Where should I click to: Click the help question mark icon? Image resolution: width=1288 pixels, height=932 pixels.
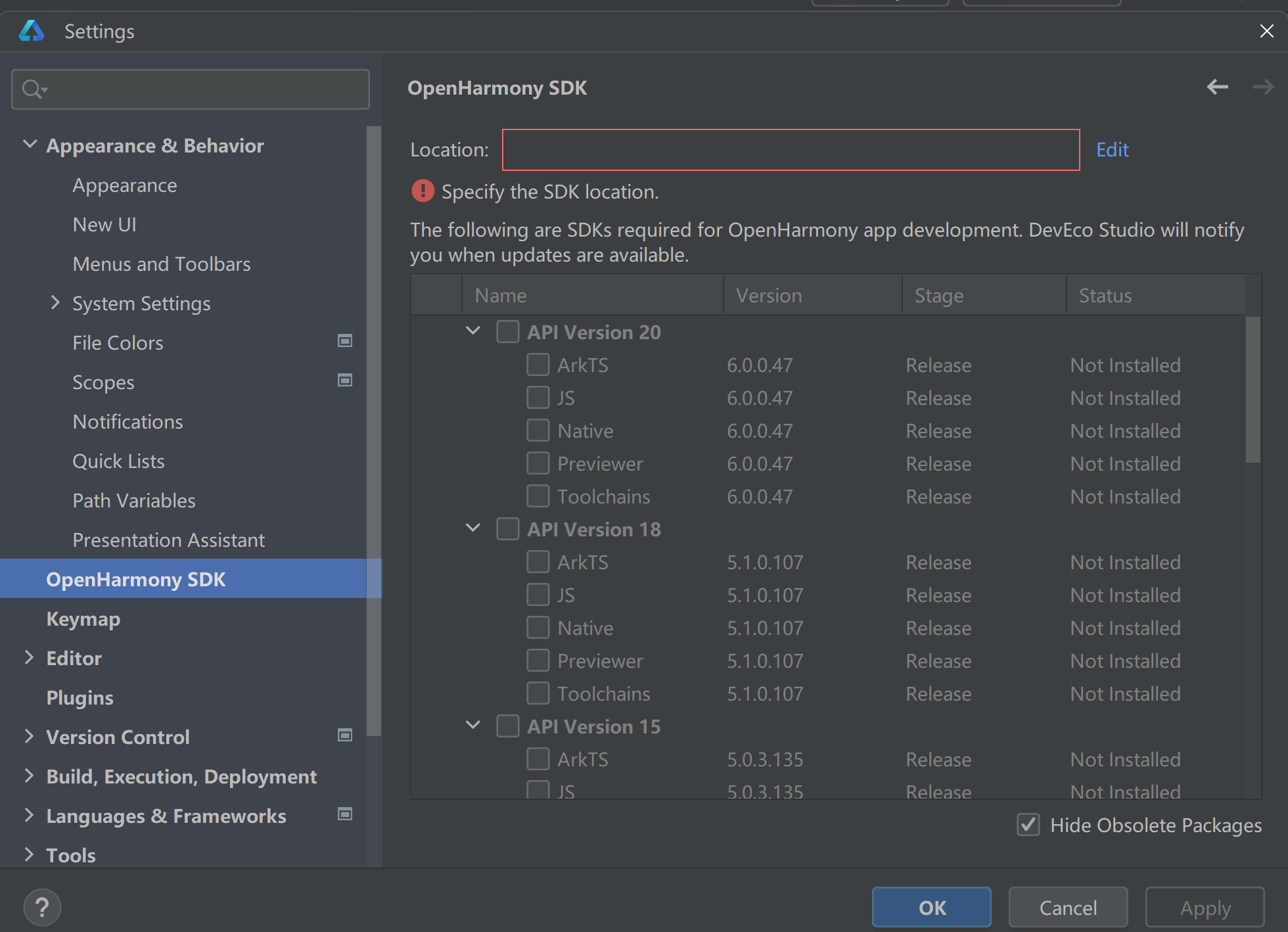pos(42,908)
